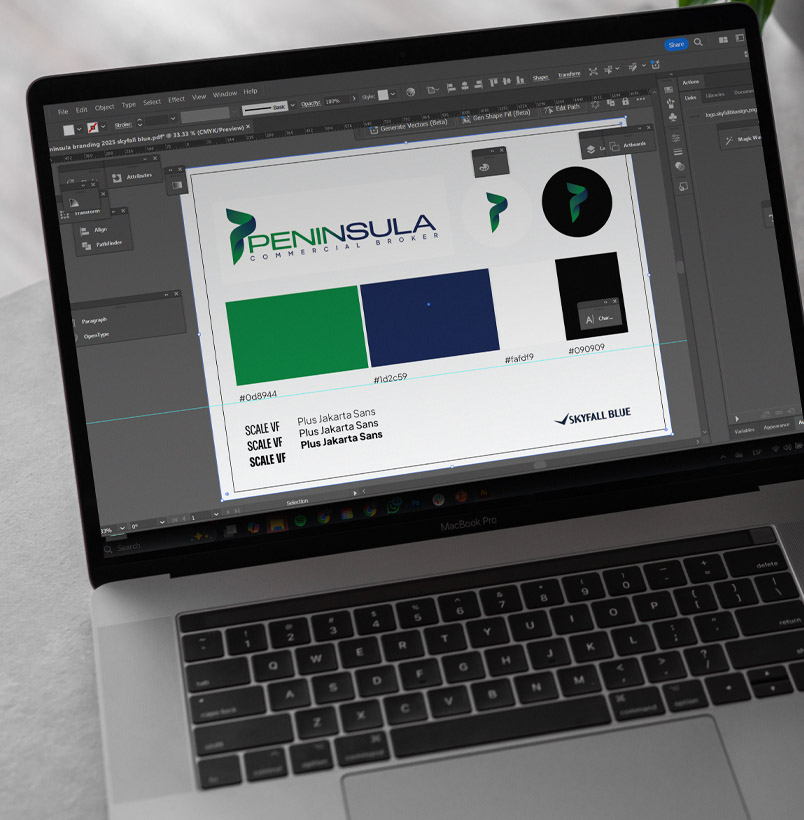
Task: Click the Opacity label link
Action: (x=310, y=104)
